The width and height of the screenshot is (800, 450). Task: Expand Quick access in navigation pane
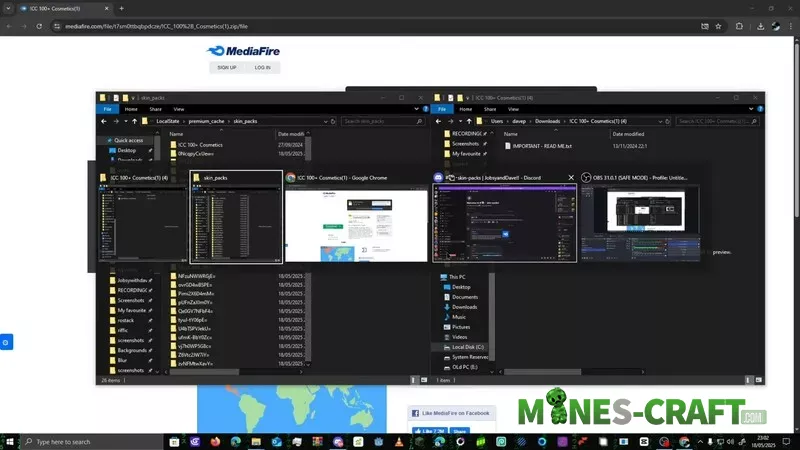pyautogui.click(x=108, y=140)
